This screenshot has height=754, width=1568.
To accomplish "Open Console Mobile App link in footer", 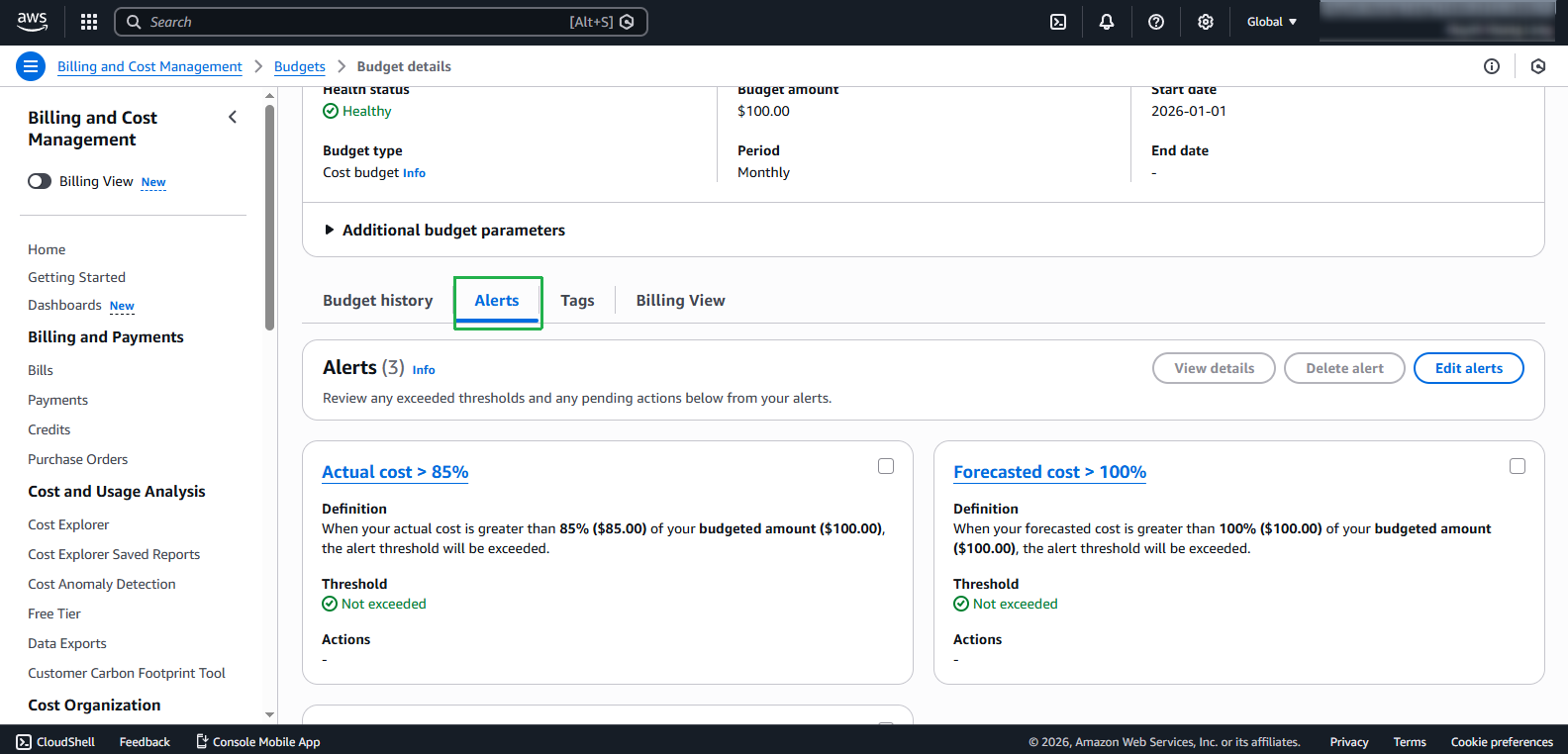I will (257, 741).
